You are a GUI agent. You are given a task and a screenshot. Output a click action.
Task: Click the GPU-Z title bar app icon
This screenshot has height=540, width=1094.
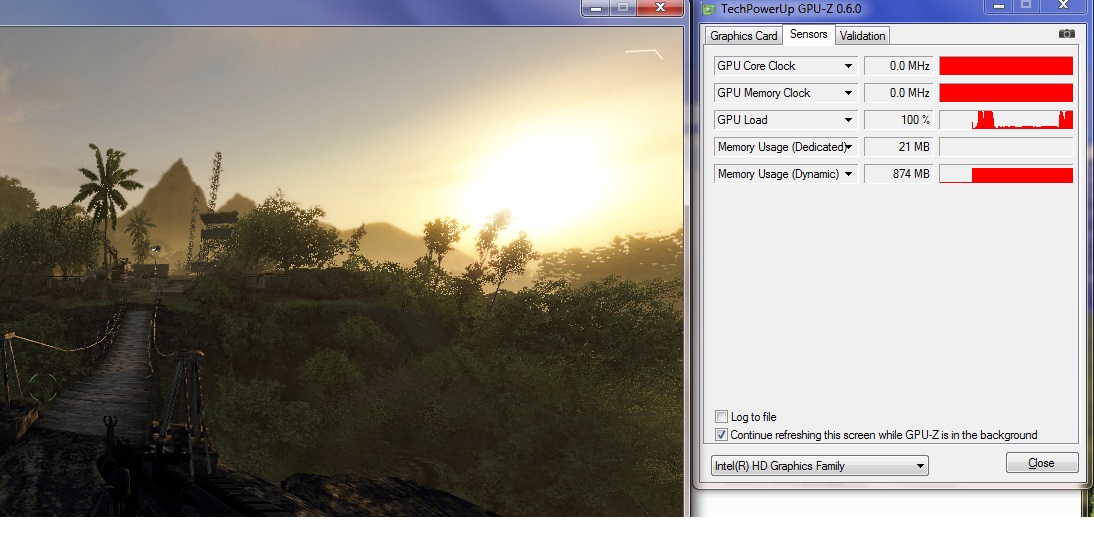pos(708,9)
